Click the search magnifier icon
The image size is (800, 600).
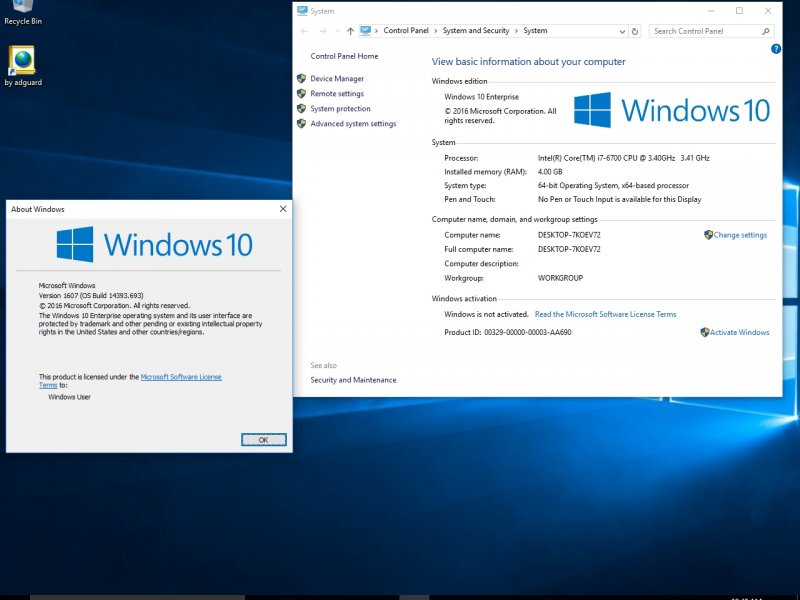pos(765,31)
